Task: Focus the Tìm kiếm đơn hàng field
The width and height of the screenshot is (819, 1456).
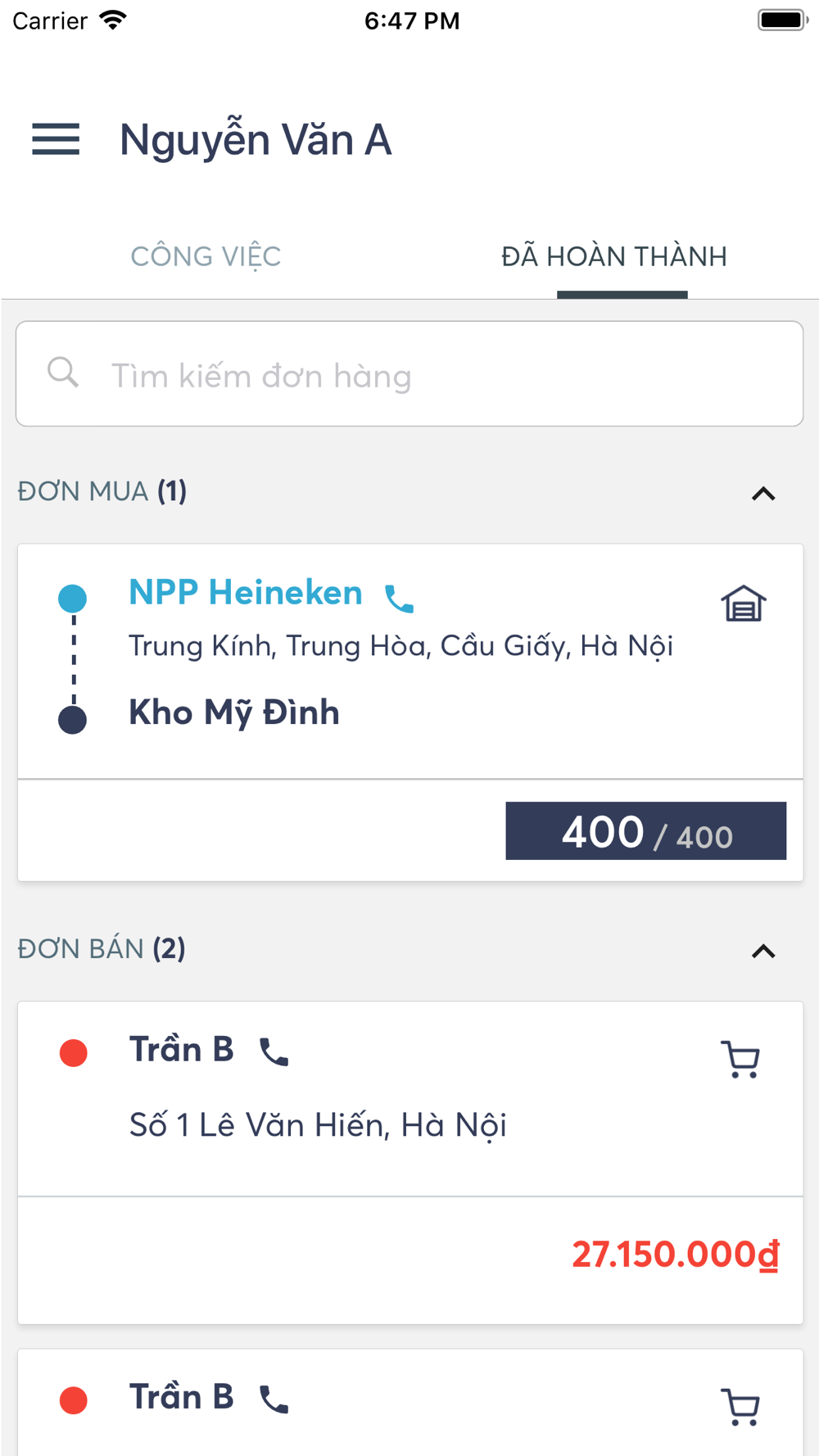Action: point(409,373)
